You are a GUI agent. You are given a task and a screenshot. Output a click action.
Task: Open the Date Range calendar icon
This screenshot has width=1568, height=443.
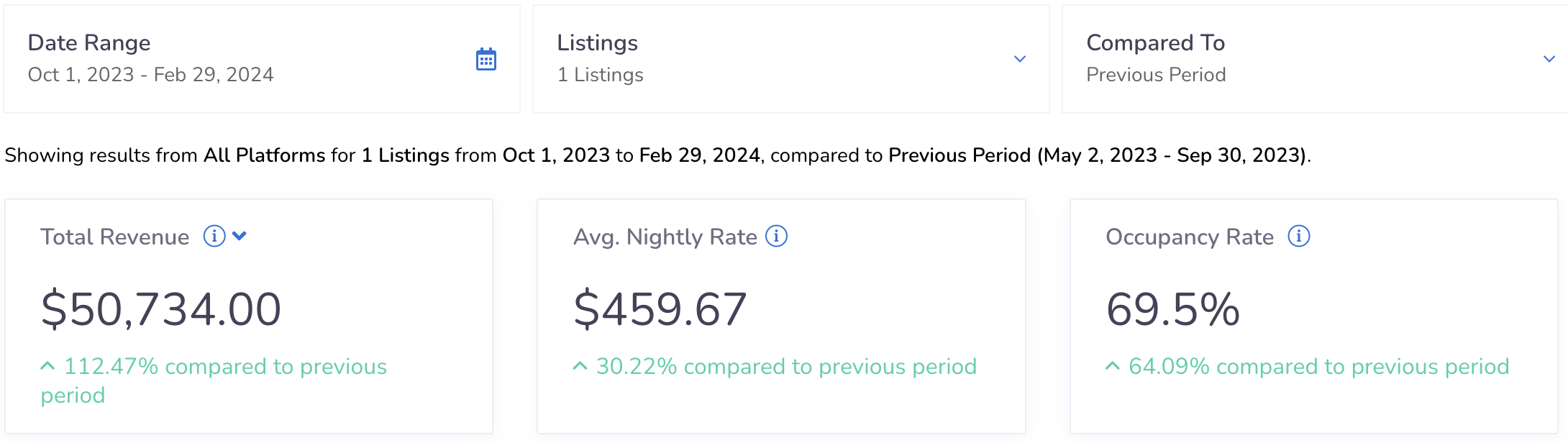pyautogui.click(x=486, y=59)
